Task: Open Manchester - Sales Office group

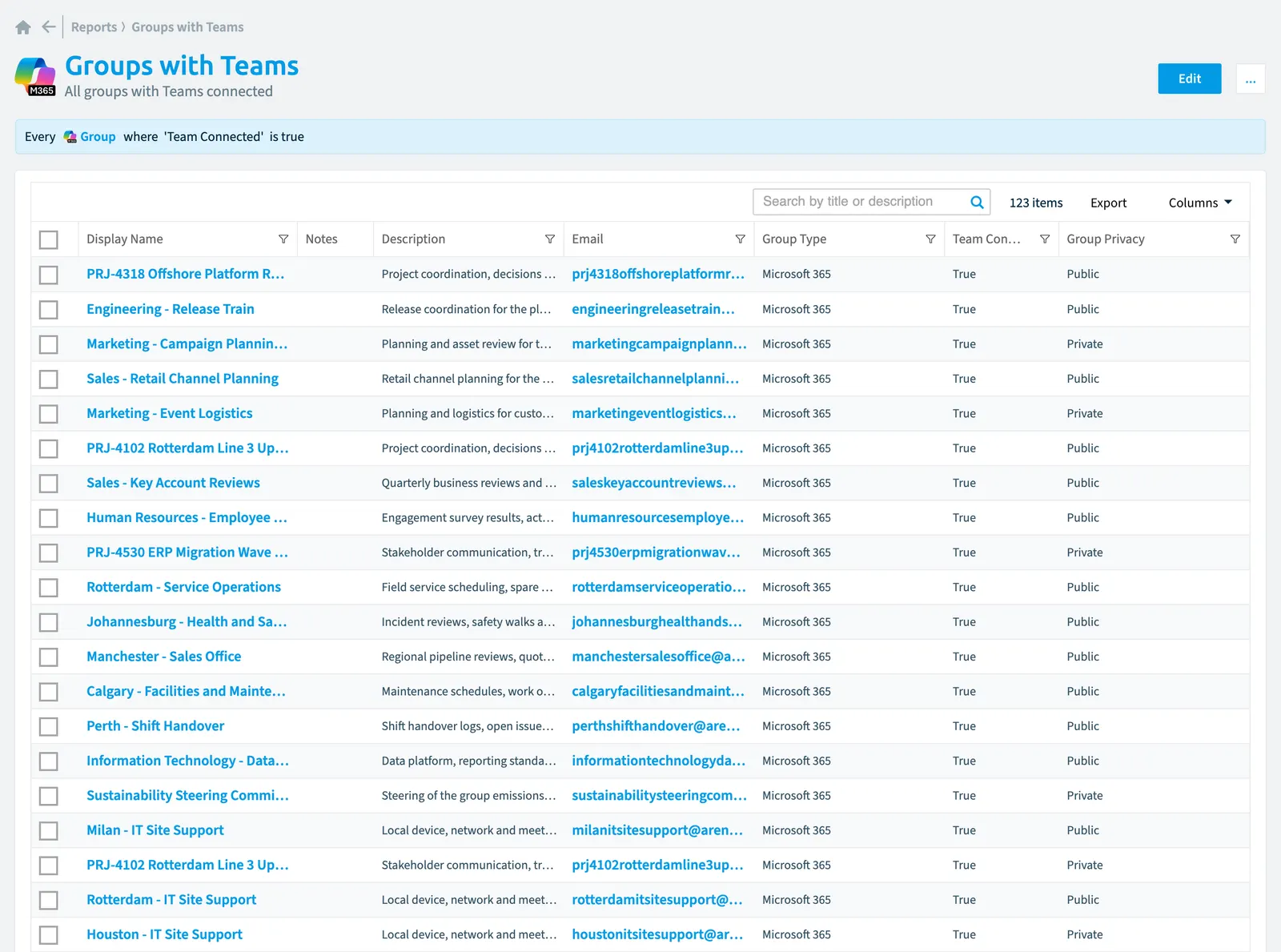Action: click(x=163, y=657)
